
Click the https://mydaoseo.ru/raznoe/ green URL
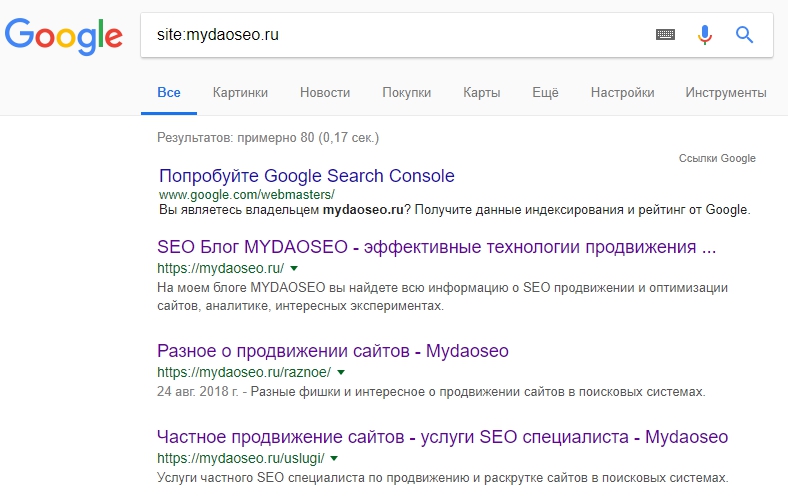[244, 372]
